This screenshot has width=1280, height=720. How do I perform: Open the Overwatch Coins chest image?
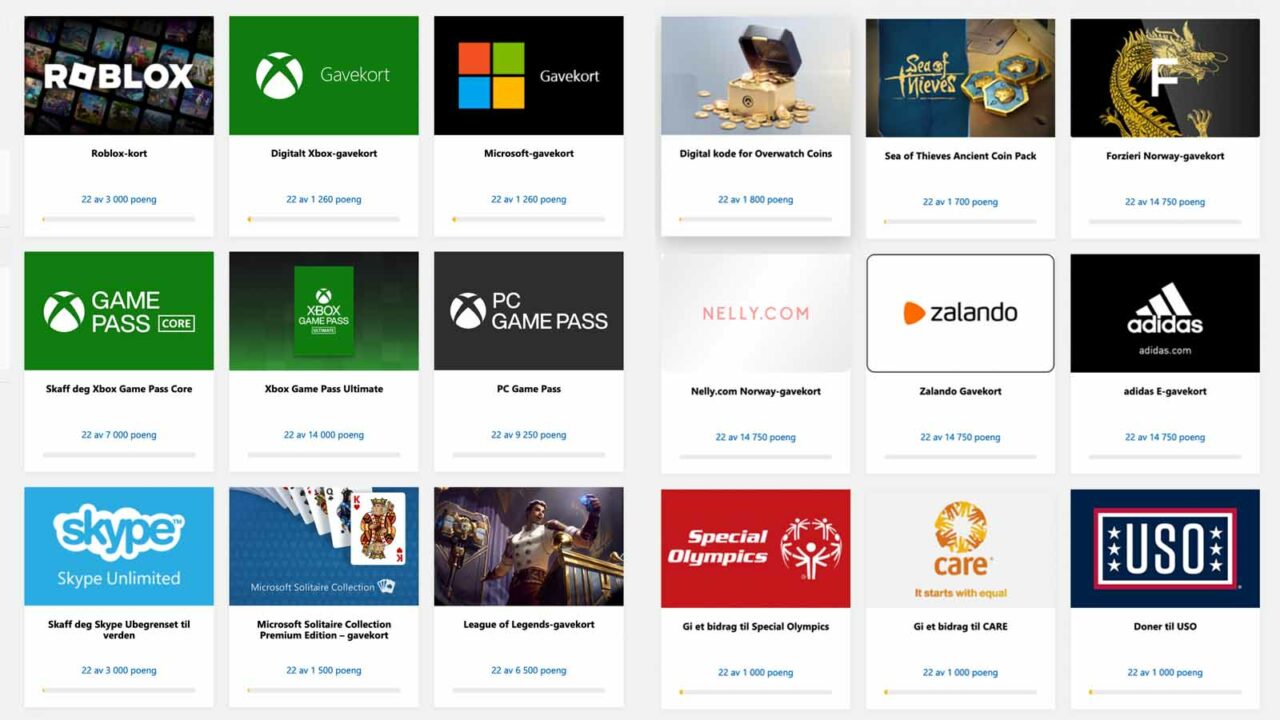(x=756, y=76)
